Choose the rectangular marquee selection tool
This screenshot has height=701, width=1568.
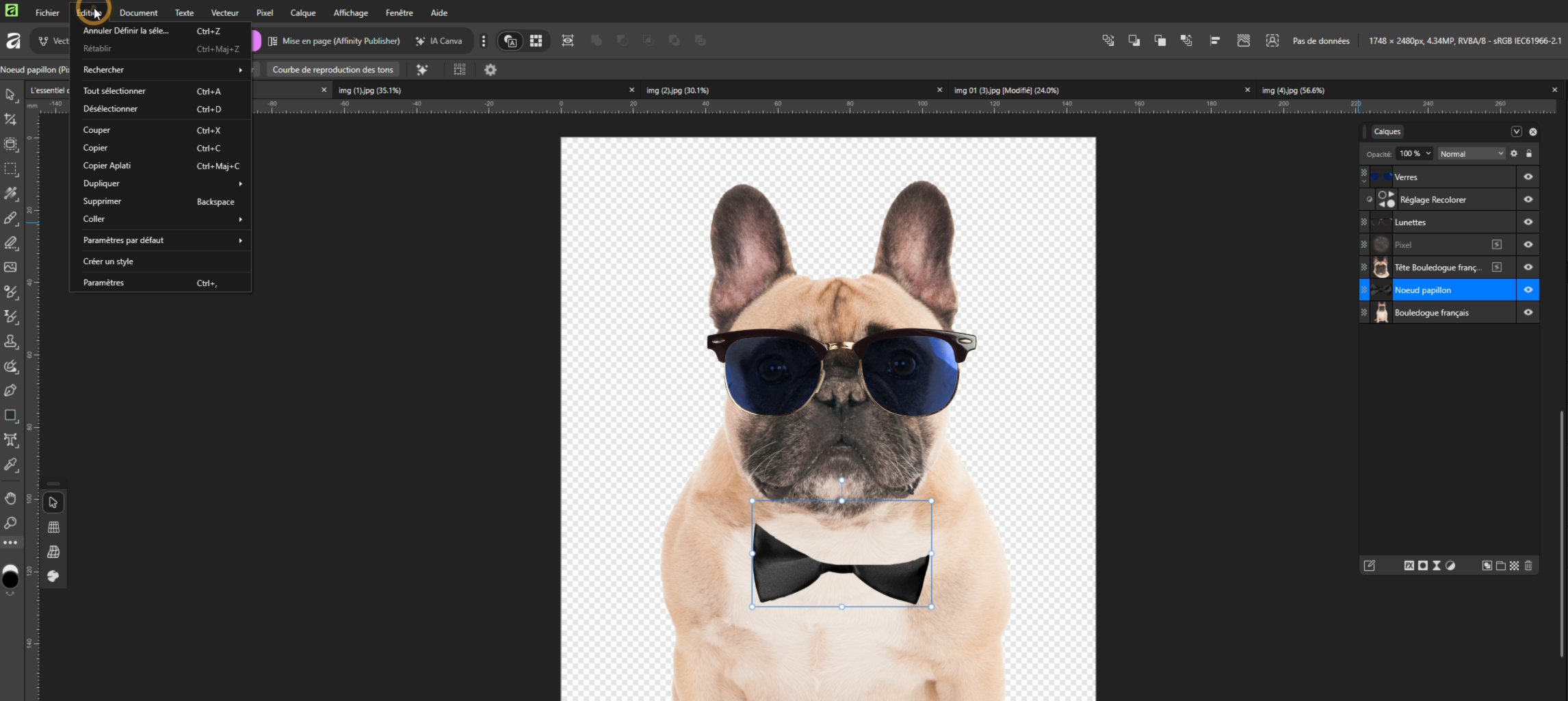pyautogui.click(x=10, y=169)
